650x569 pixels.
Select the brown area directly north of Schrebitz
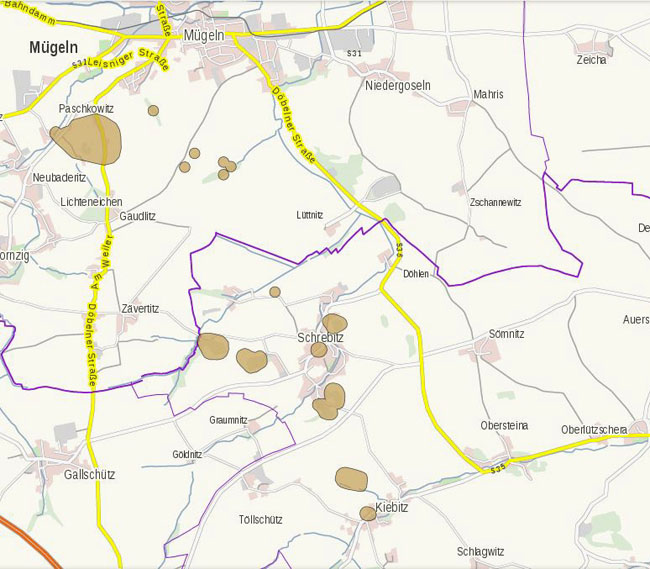[335, 323]
